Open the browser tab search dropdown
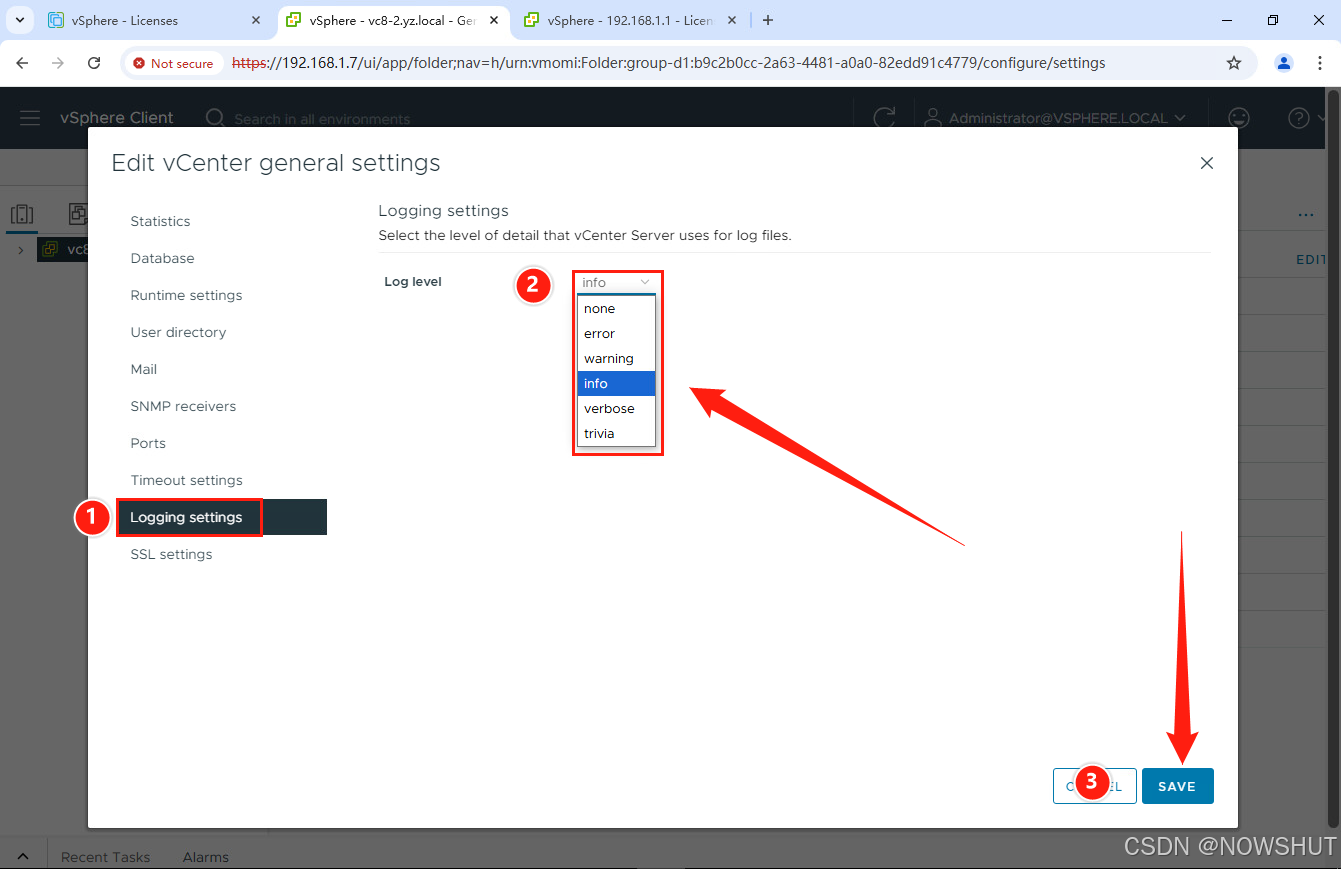This screenshot has width=1341, height=869. click(19, 20)
